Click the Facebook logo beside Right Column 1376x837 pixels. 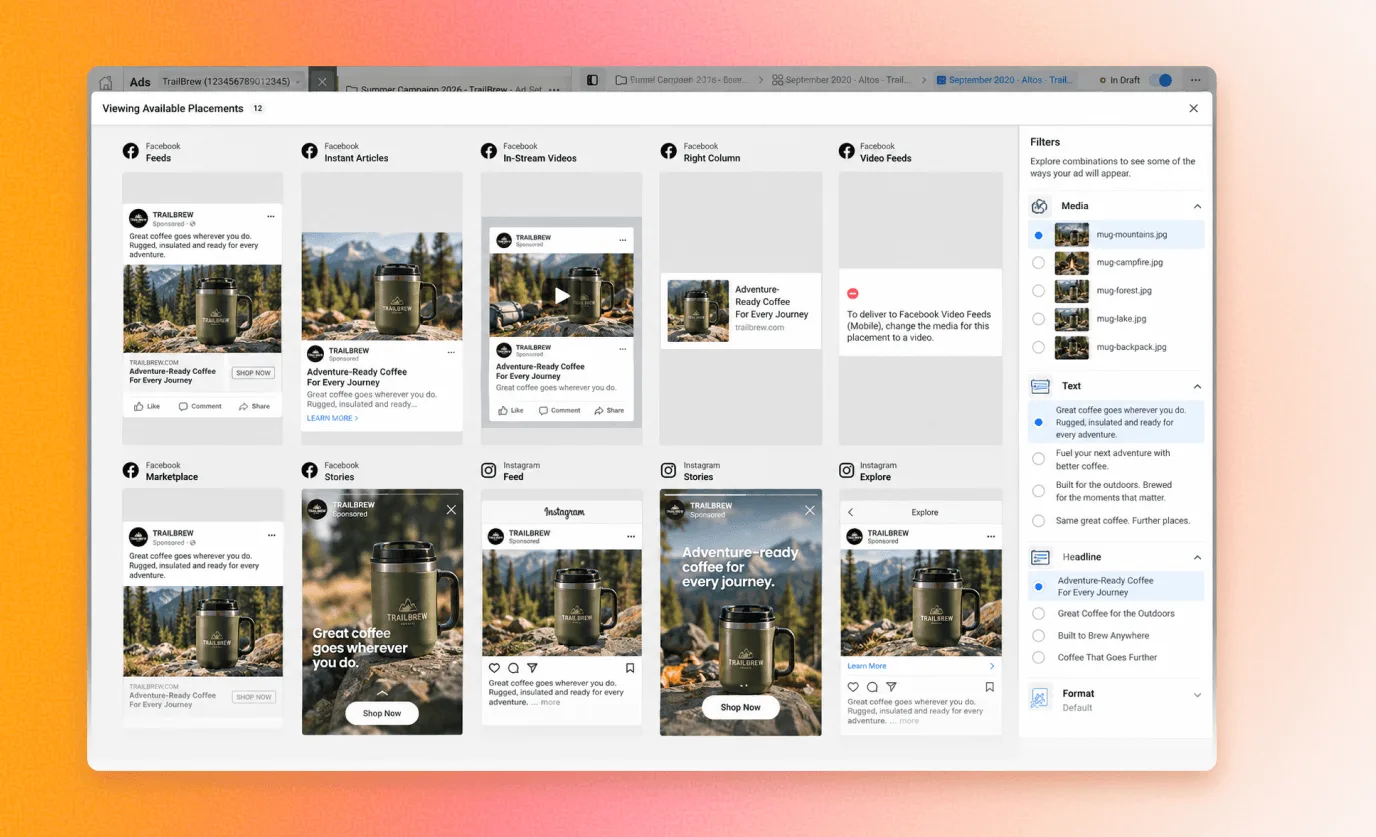pos(669,151)
